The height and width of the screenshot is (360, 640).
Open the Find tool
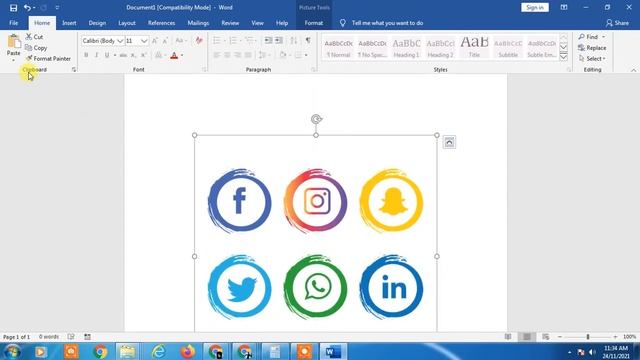tap(589, 37)
